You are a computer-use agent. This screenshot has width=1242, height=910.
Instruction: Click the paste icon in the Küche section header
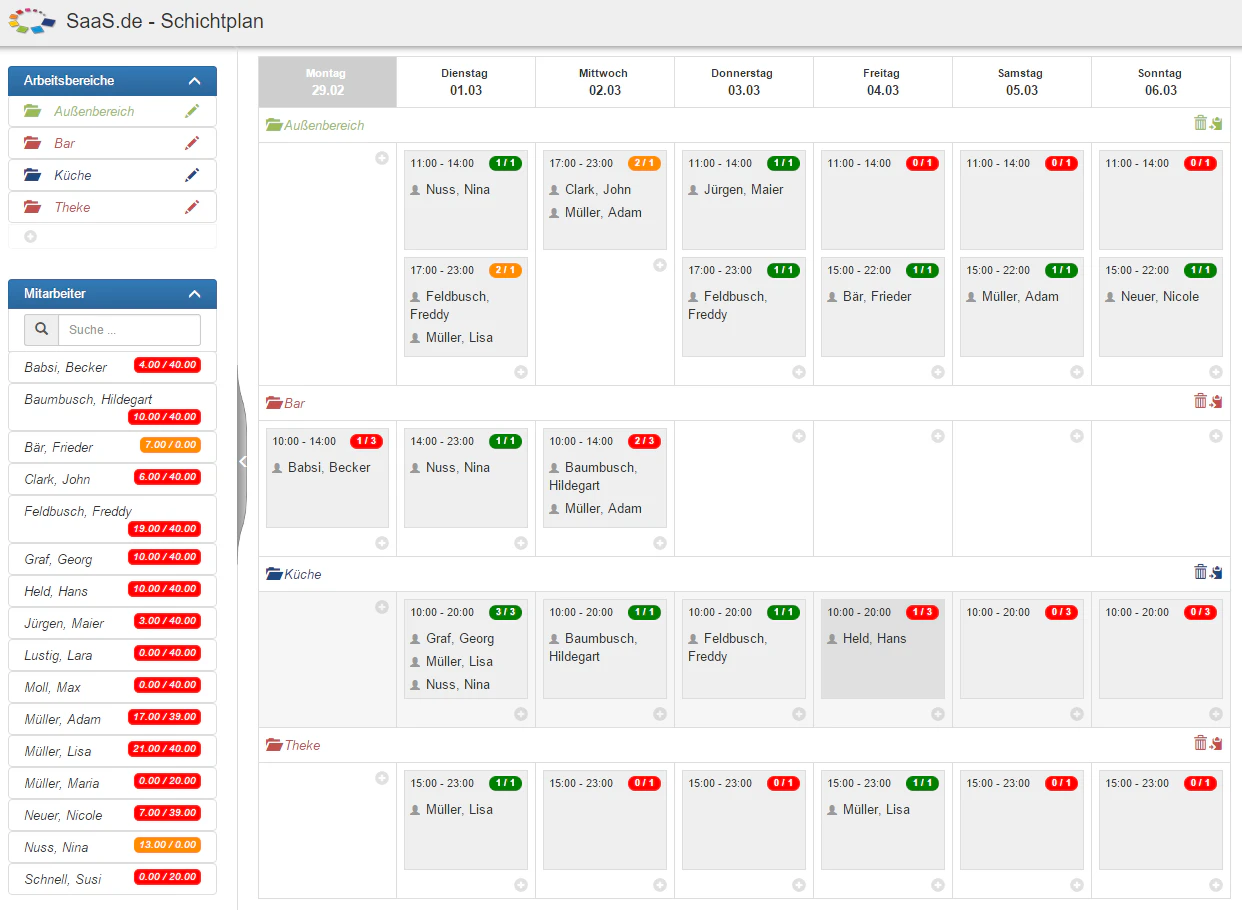click(x=1216, y=572)
